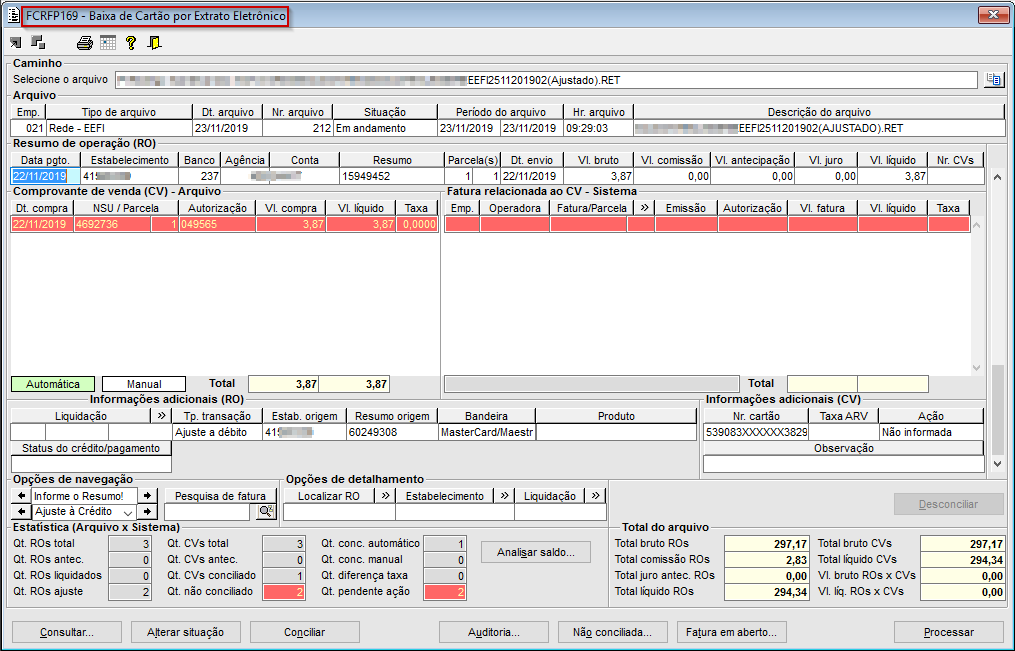Click the invoice search magnifier icon

pos(266,512)
